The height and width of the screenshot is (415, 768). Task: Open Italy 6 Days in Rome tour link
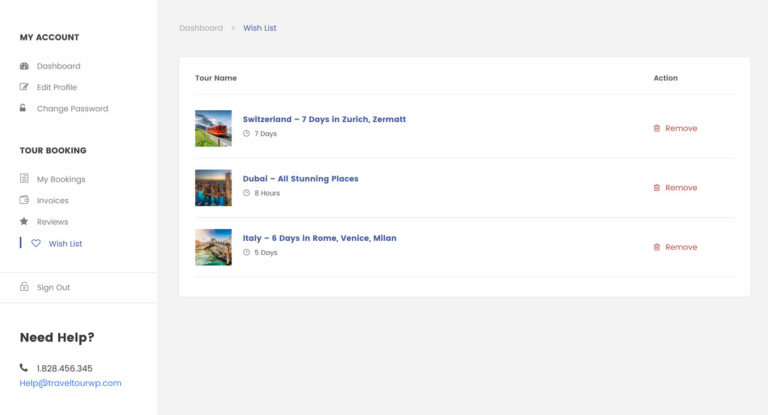(x=319, y=238)
